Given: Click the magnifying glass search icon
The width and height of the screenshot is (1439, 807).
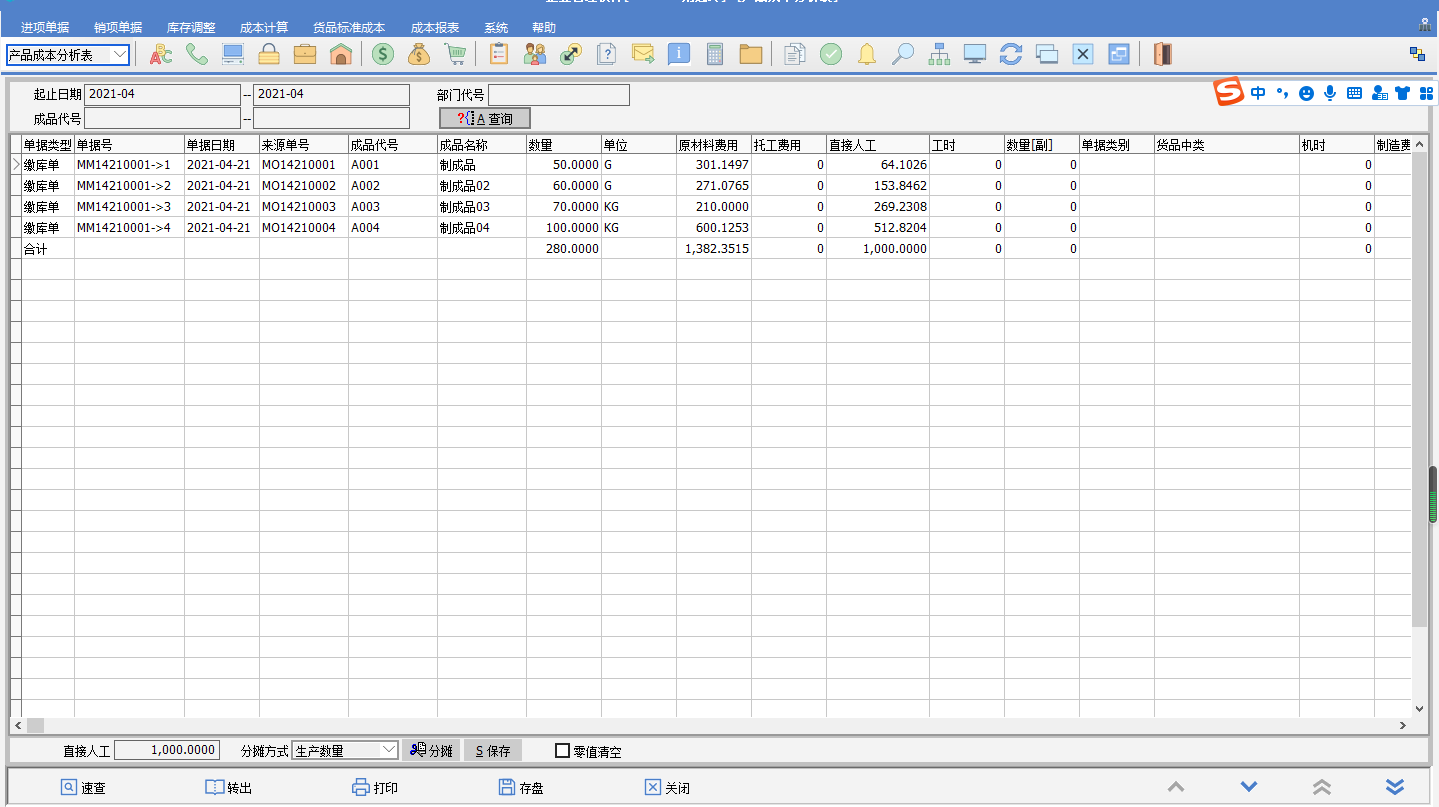Looking at the screenshot, I should (x=903, y=54).
